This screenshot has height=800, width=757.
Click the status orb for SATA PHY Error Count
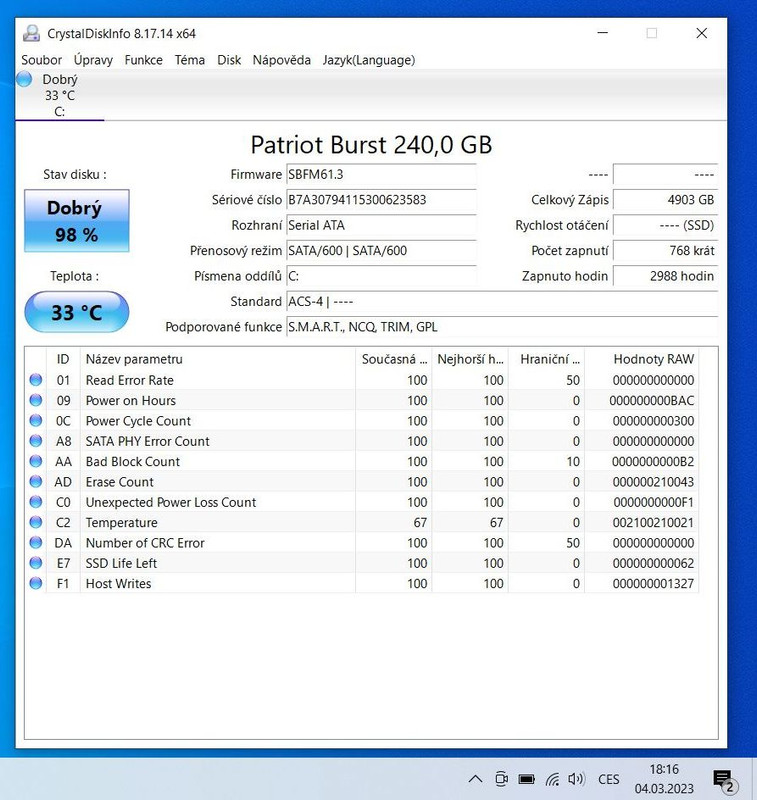[36, 441]
